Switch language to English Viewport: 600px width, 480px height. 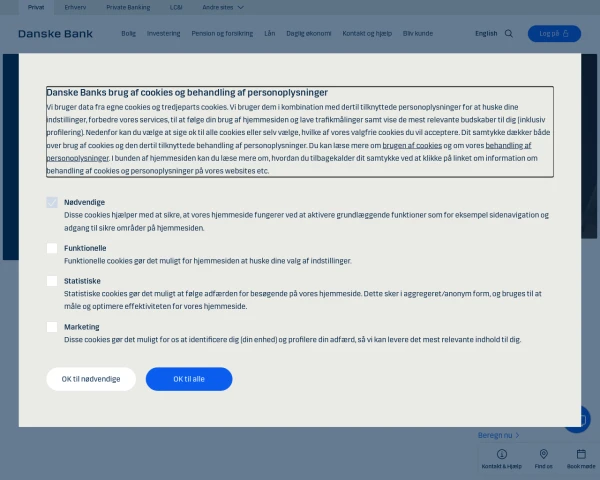tap(486, 34)
